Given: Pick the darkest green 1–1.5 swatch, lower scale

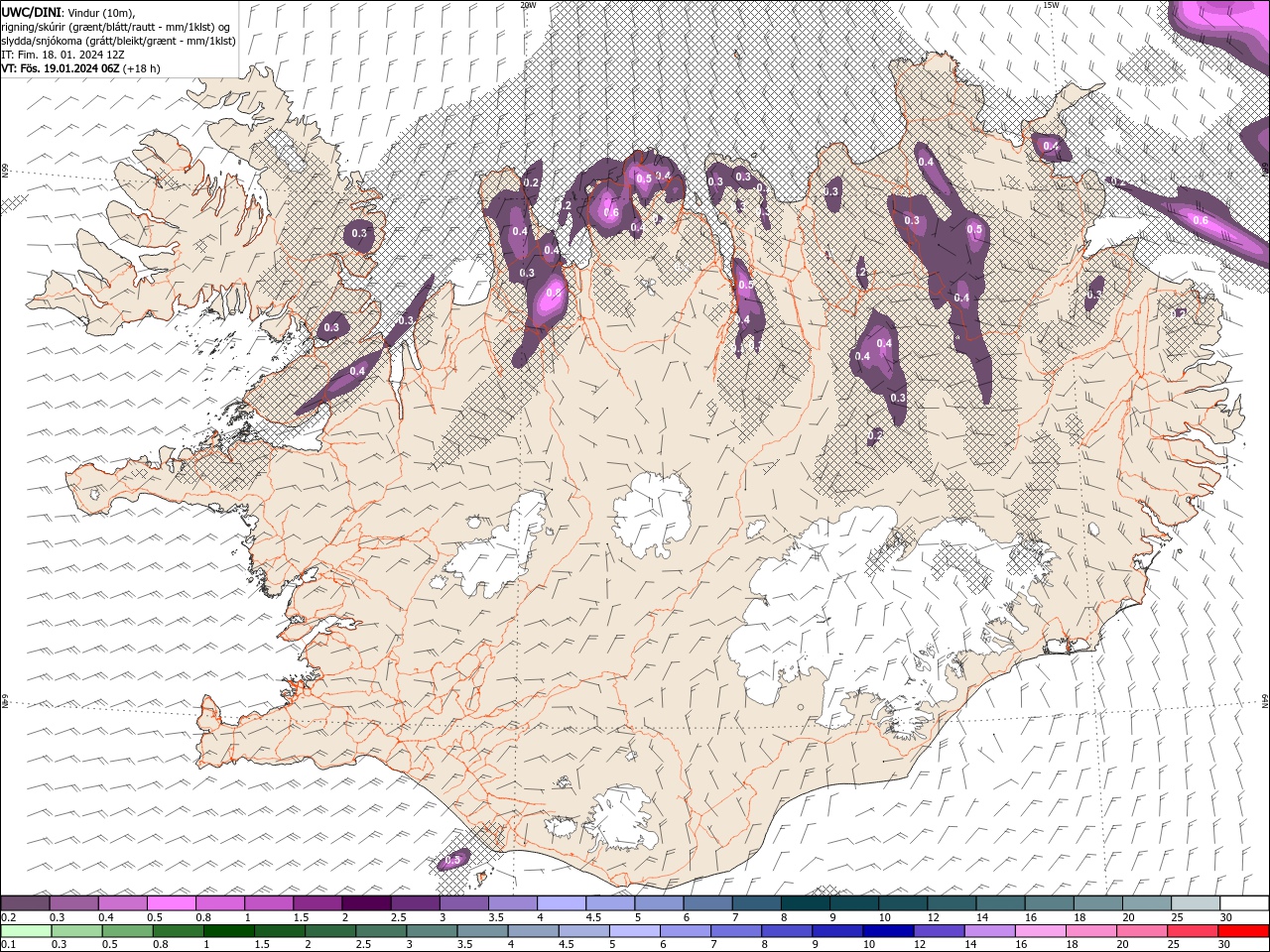Looking at the screenshot, I should pyautogui.click(x=229, y=931).
